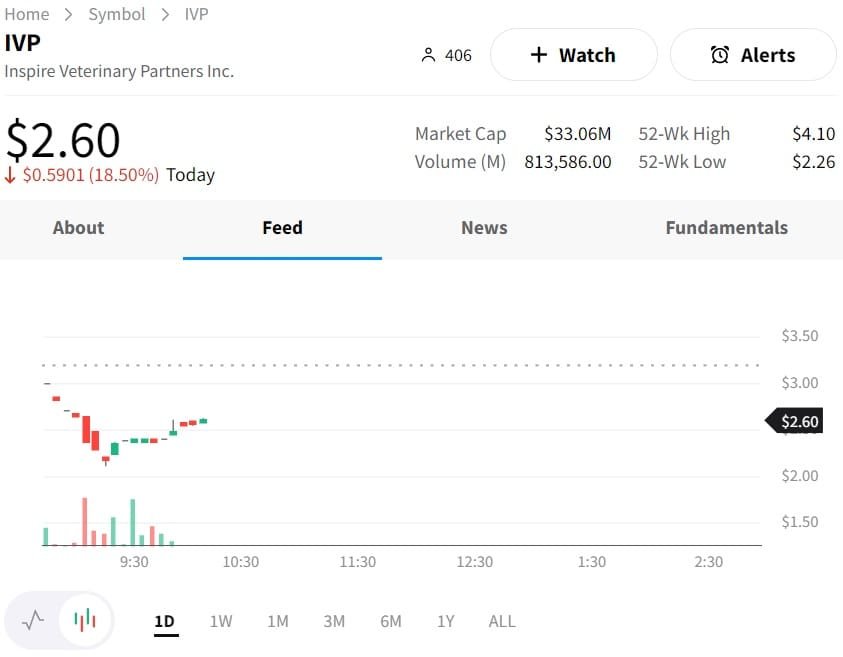Switch to candlestick chart view icon

click(86, 620)
